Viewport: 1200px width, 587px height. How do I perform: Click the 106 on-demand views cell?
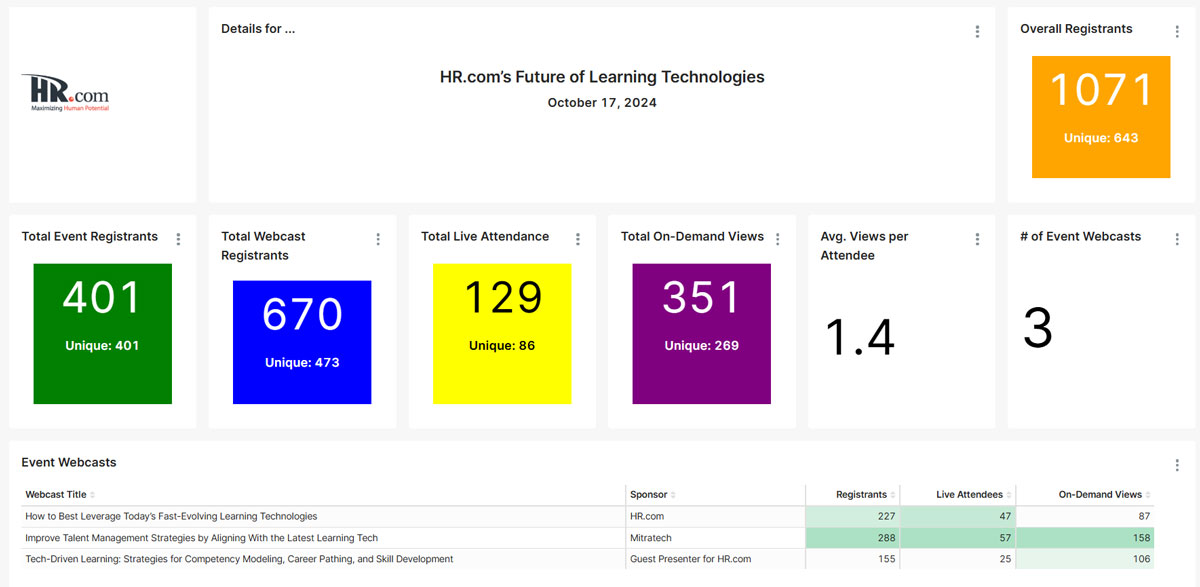click(x=1085, y=559)
